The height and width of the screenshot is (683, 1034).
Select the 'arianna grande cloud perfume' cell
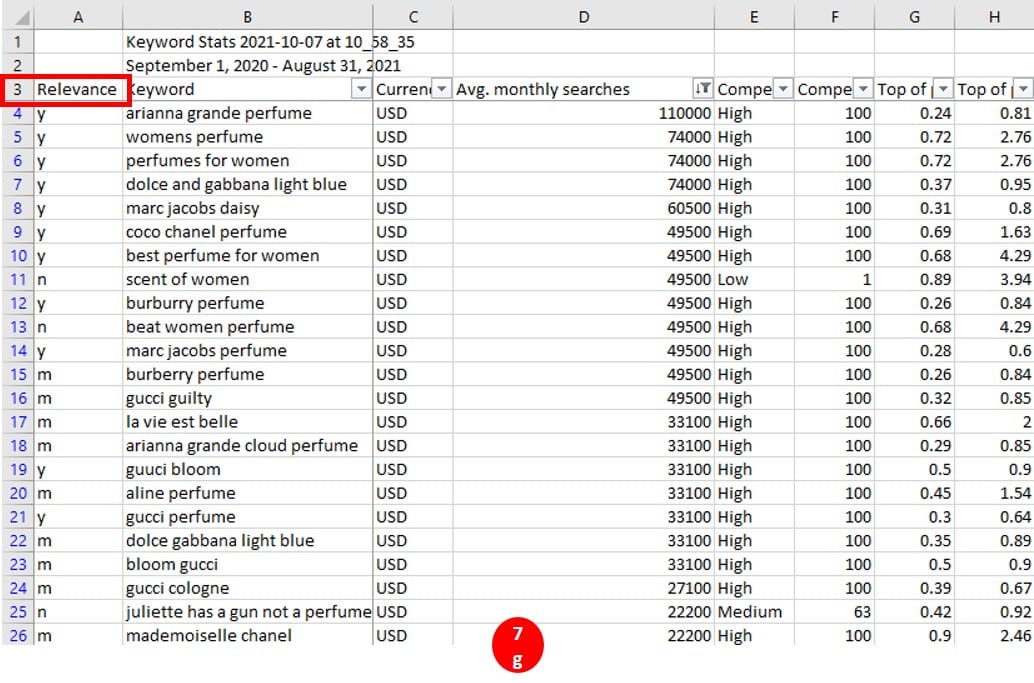click(x=247, y=446)
